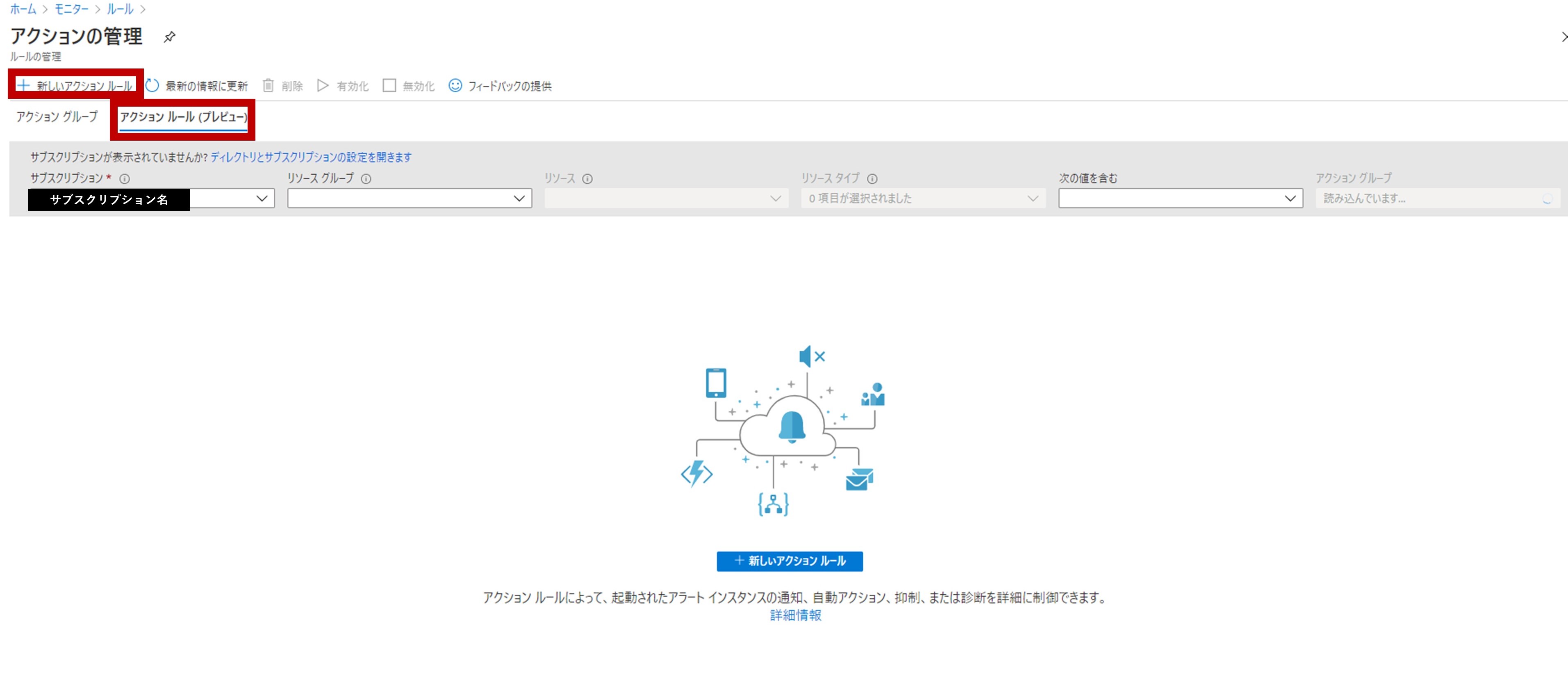This screenshot has height=689, width=1568.
Task: Click the plus icon 新しいアクション ルール in toolbar
Action: coord(23,85)
